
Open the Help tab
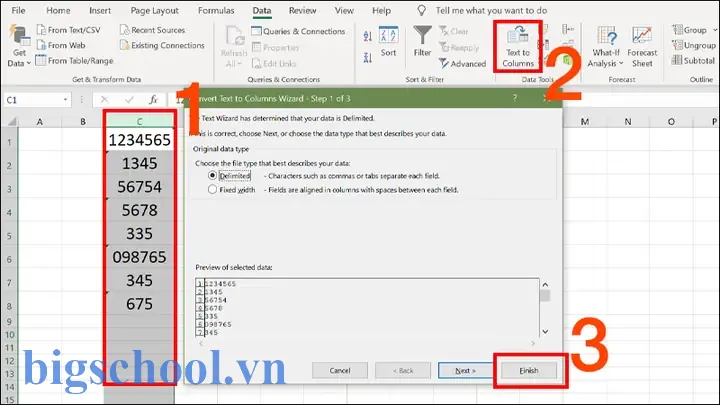(381, 10)
